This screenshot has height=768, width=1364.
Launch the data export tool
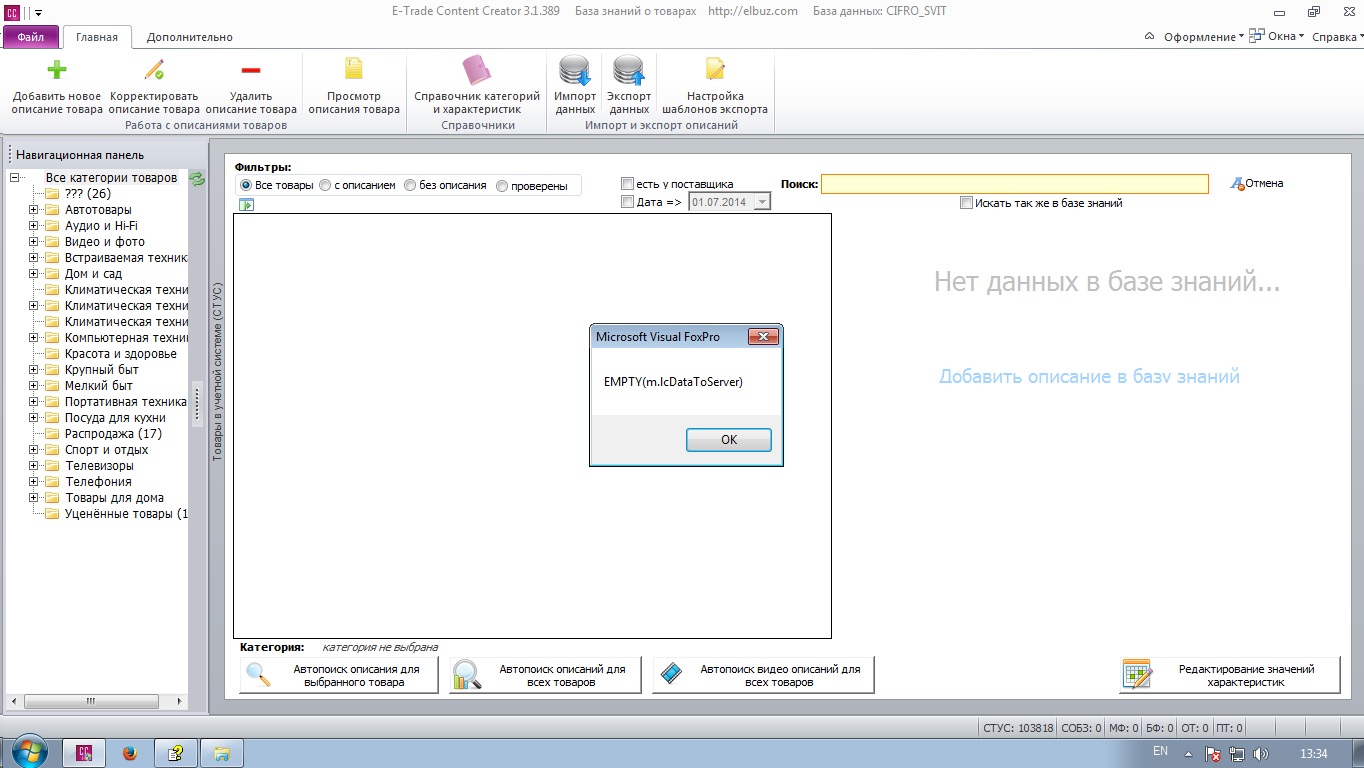click(629, 71)
